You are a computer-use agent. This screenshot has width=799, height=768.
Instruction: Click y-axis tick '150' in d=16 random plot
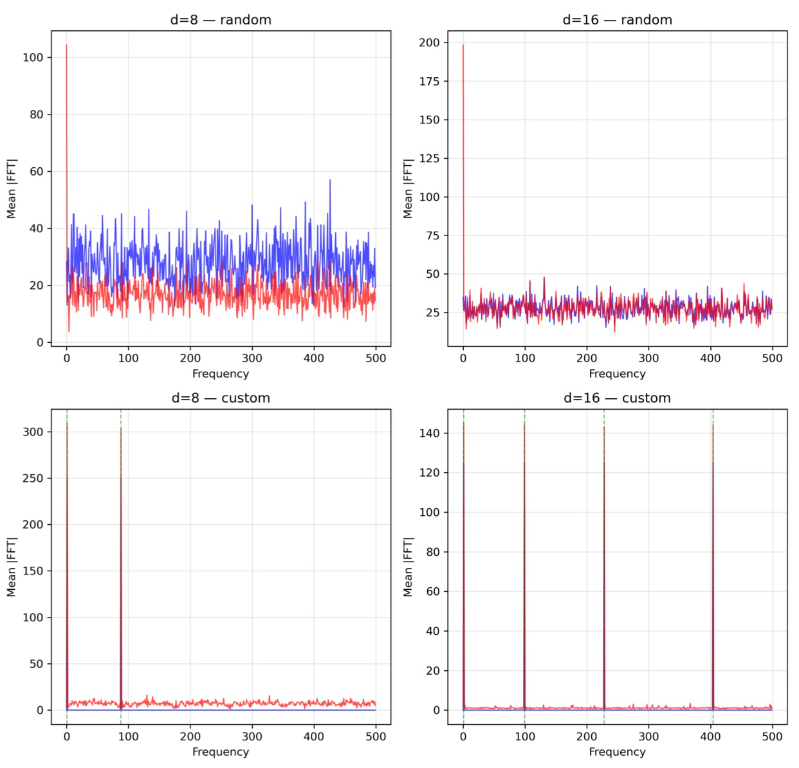click(430, 120)
